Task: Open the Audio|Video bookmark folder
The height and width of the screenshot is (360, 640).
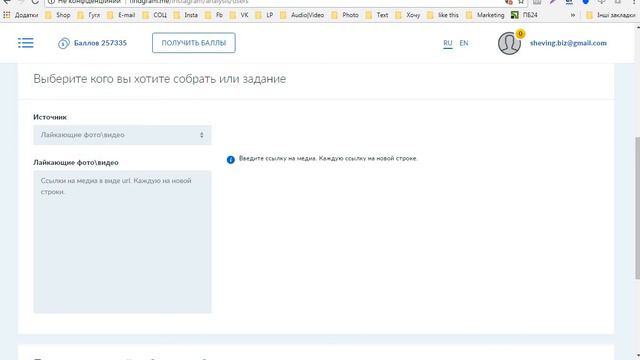Action: click(302, 15)
